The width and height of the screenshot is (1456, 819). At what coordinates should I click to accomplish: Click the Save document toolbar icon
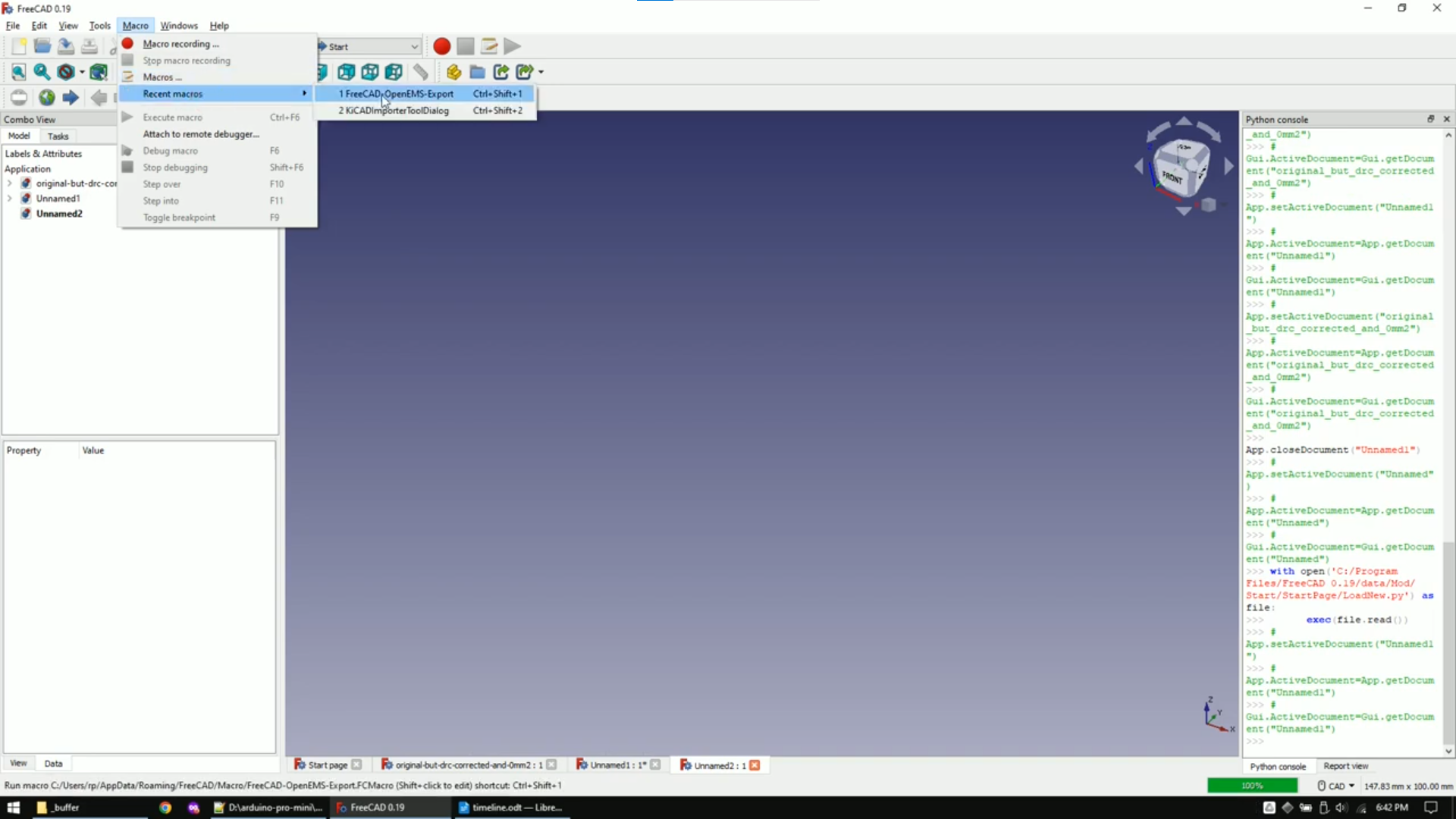point(66,46)
